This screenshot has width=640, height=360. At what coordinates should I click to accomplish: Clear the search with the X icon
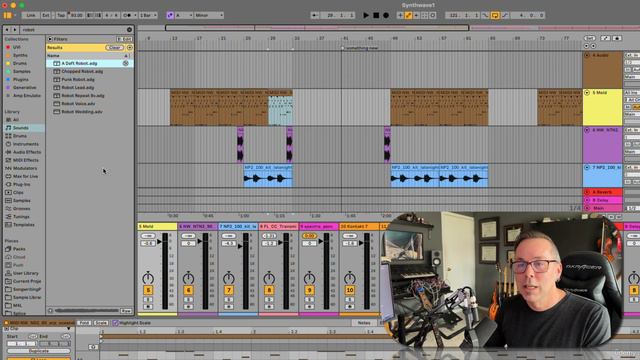pos(129,30)
